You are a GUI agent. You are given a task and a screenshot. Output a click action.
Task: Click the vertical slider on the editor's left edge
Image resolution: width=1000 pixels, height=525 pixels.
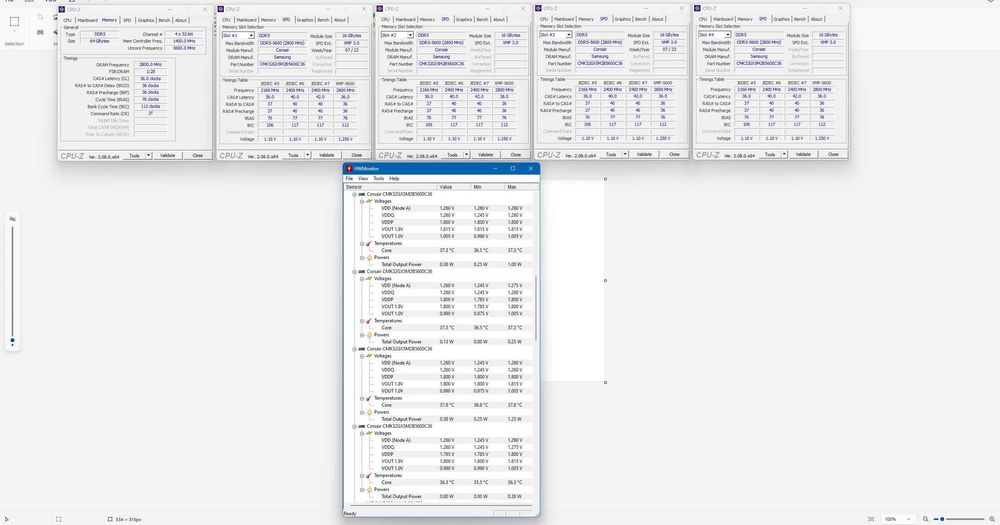[12, 282]
